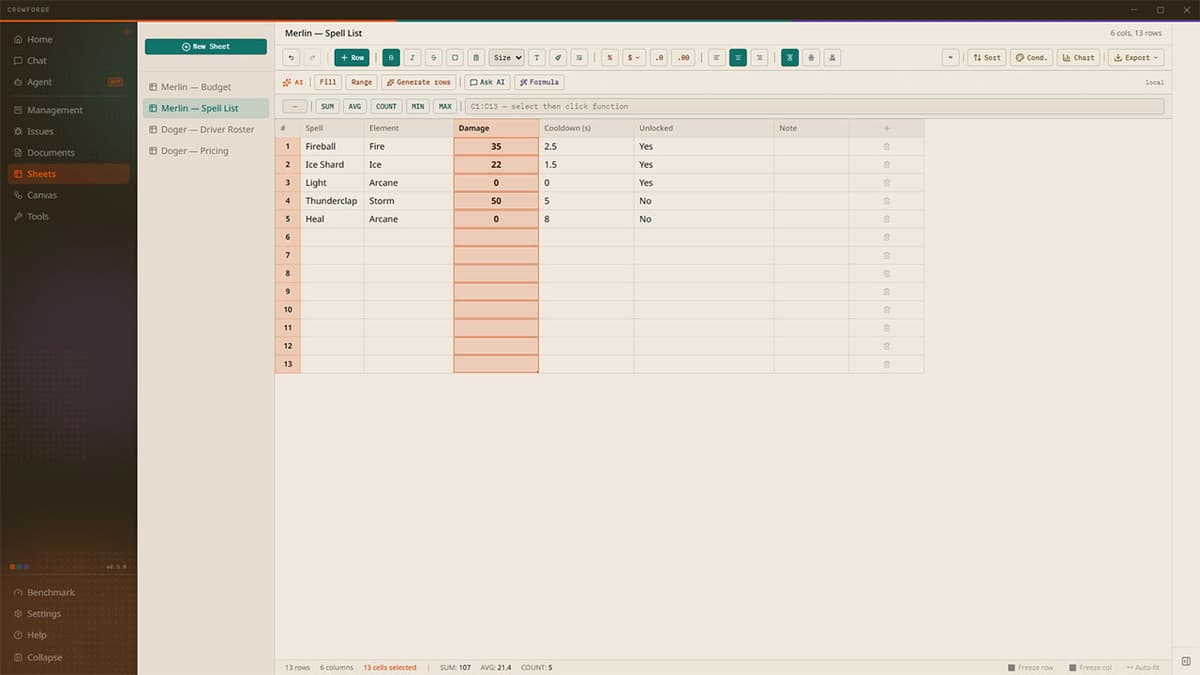Select bottom vertical alignment
This screenshot has height=675, width=1200.
832,58
